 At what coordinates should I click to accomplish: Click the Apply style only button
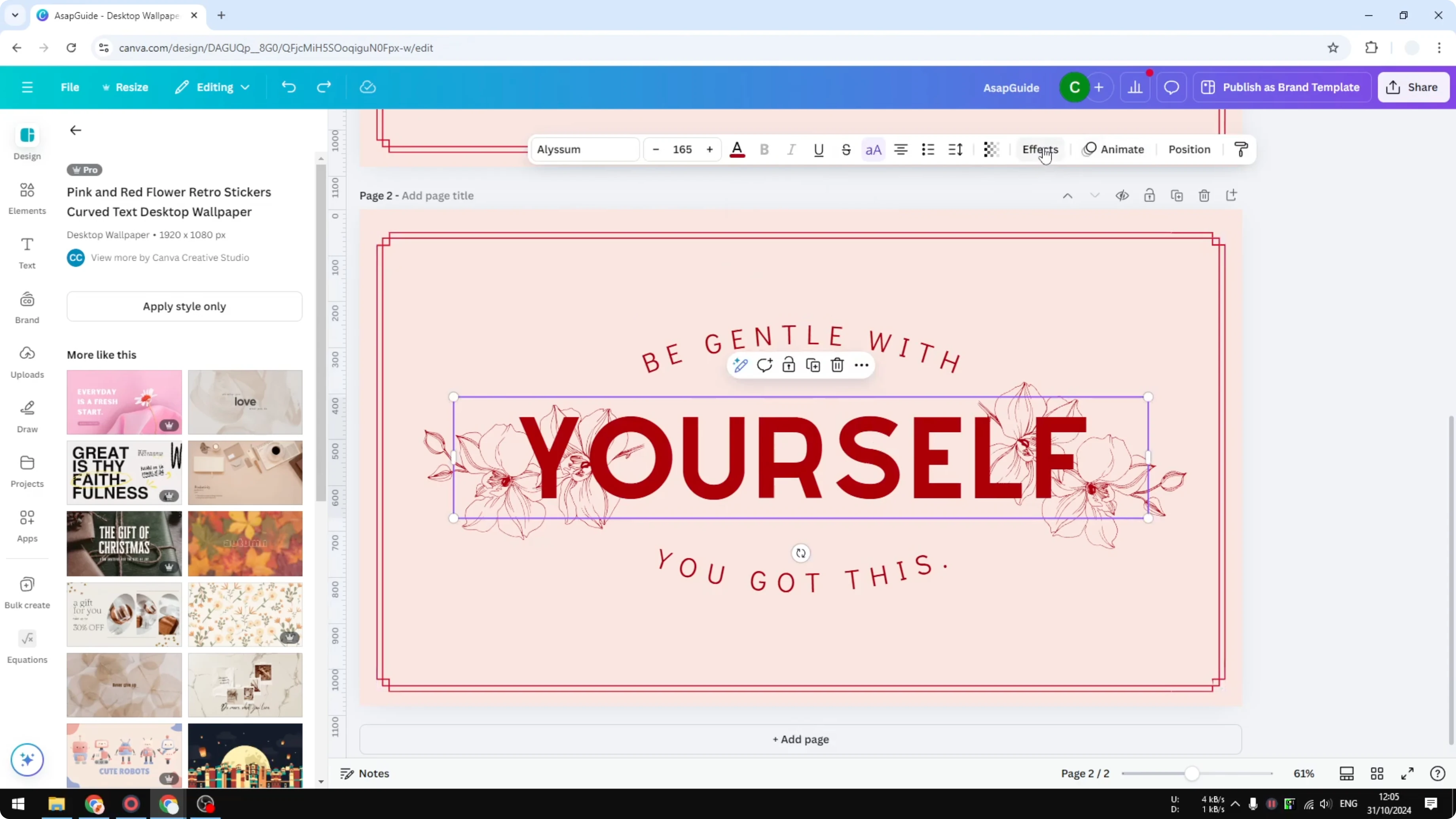(184, 306)
